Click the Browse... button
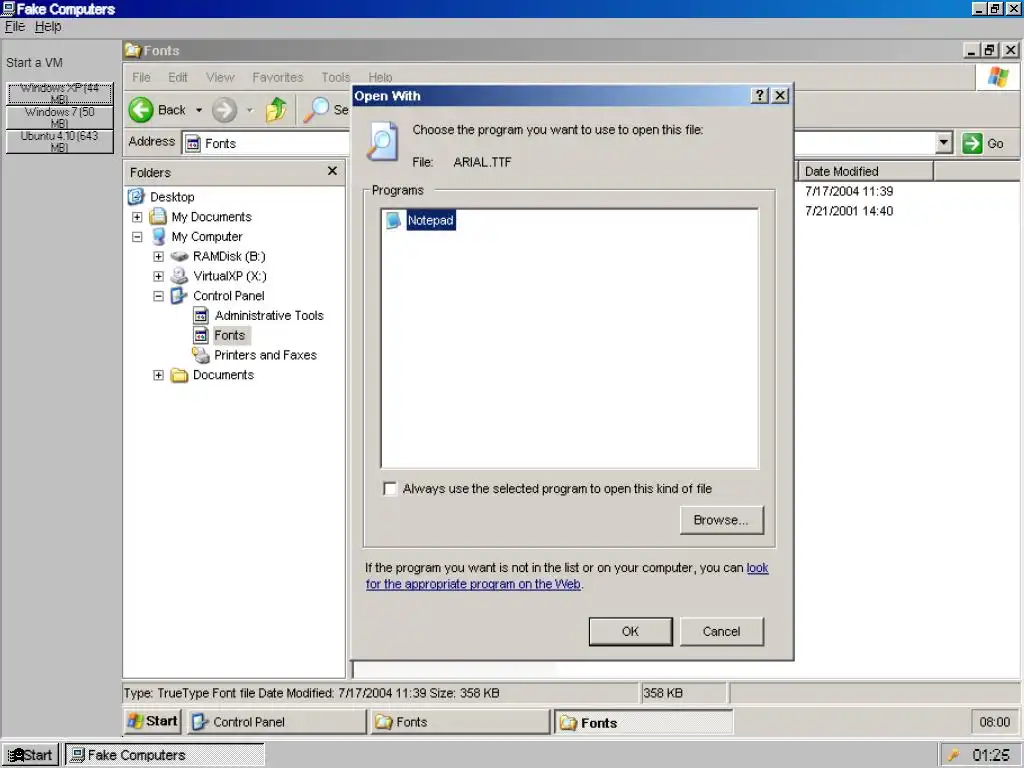 pyautogui.click(x=721, y=520)
